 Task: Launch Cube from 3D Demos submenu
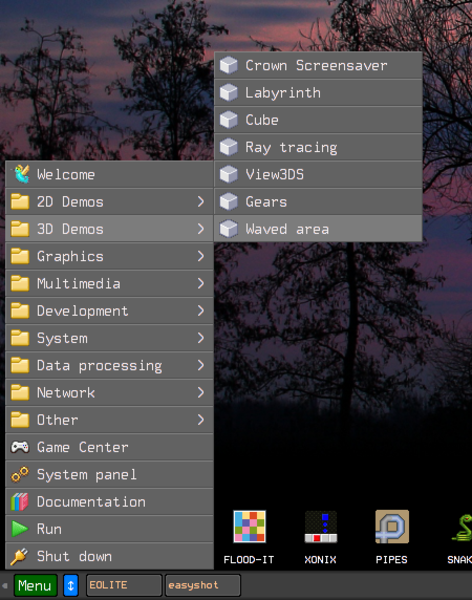[x=318, y=120]
